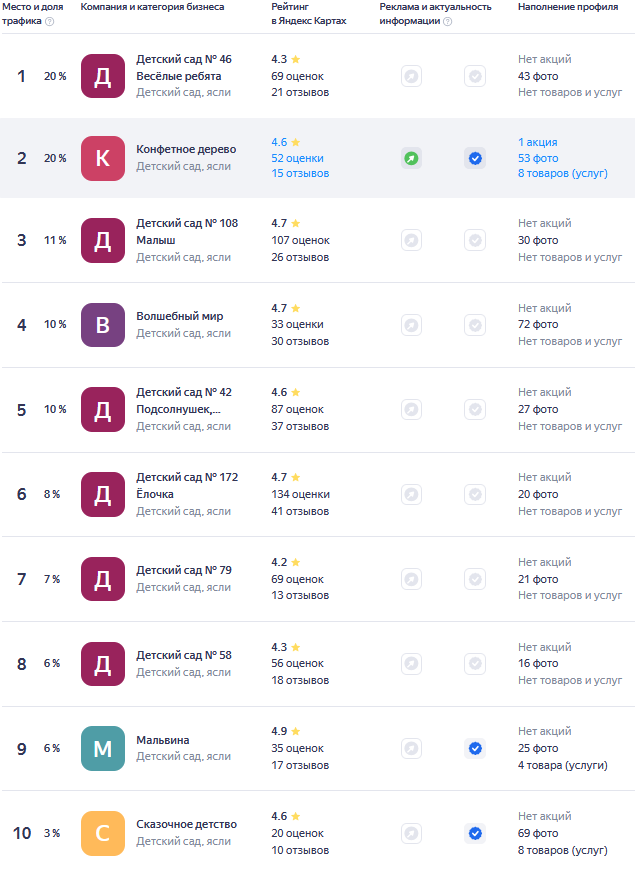Screen dimensions: 635x875
Task: Click the Детский сад № 79 avatar icon
Action: coord(103,579)
